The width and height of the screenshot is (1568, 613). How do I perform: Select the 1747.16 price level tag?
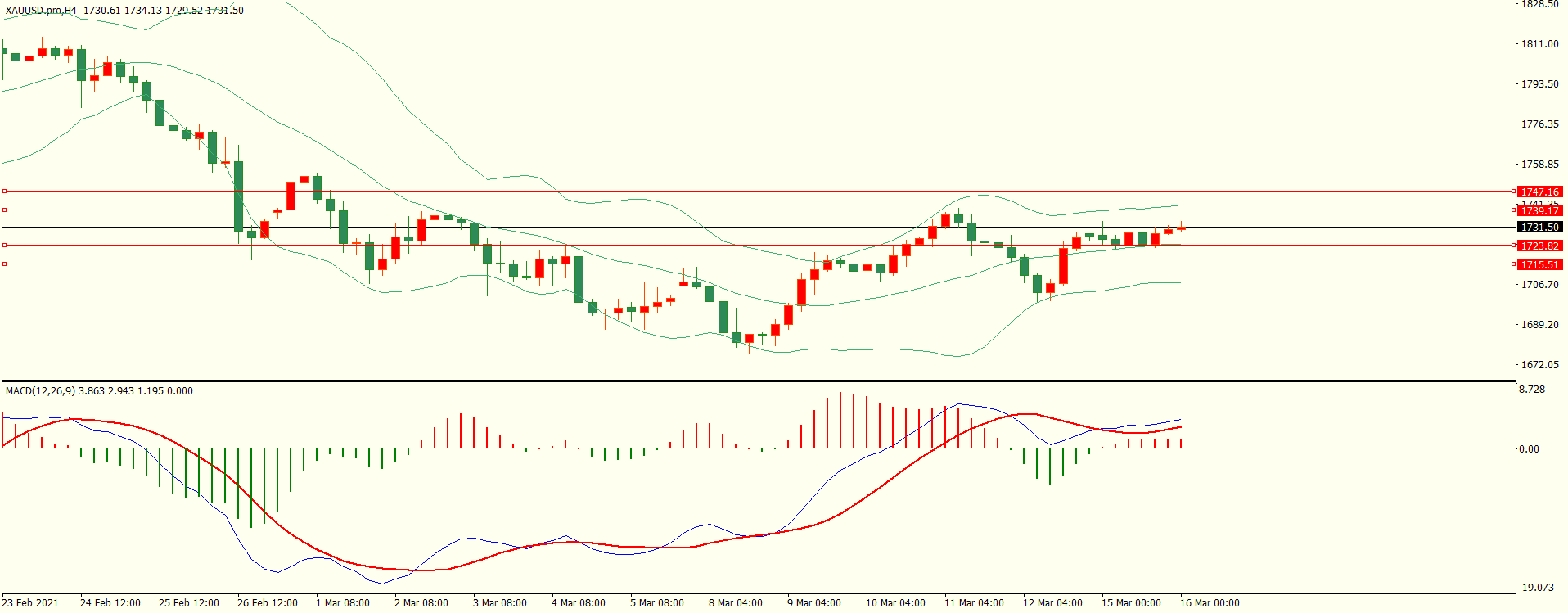pyautogui.click(x=1539, y=192)
